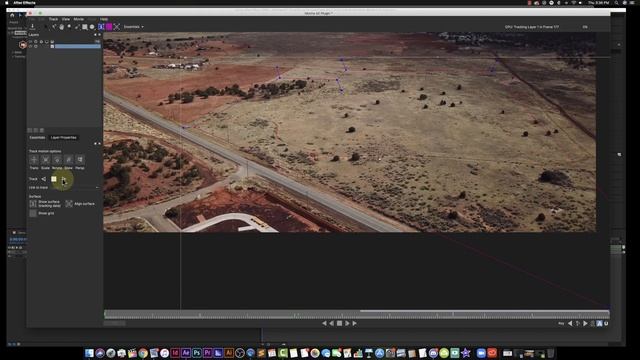Click the timeline zoom scrollbar above the scrub bar

point(484,311)
